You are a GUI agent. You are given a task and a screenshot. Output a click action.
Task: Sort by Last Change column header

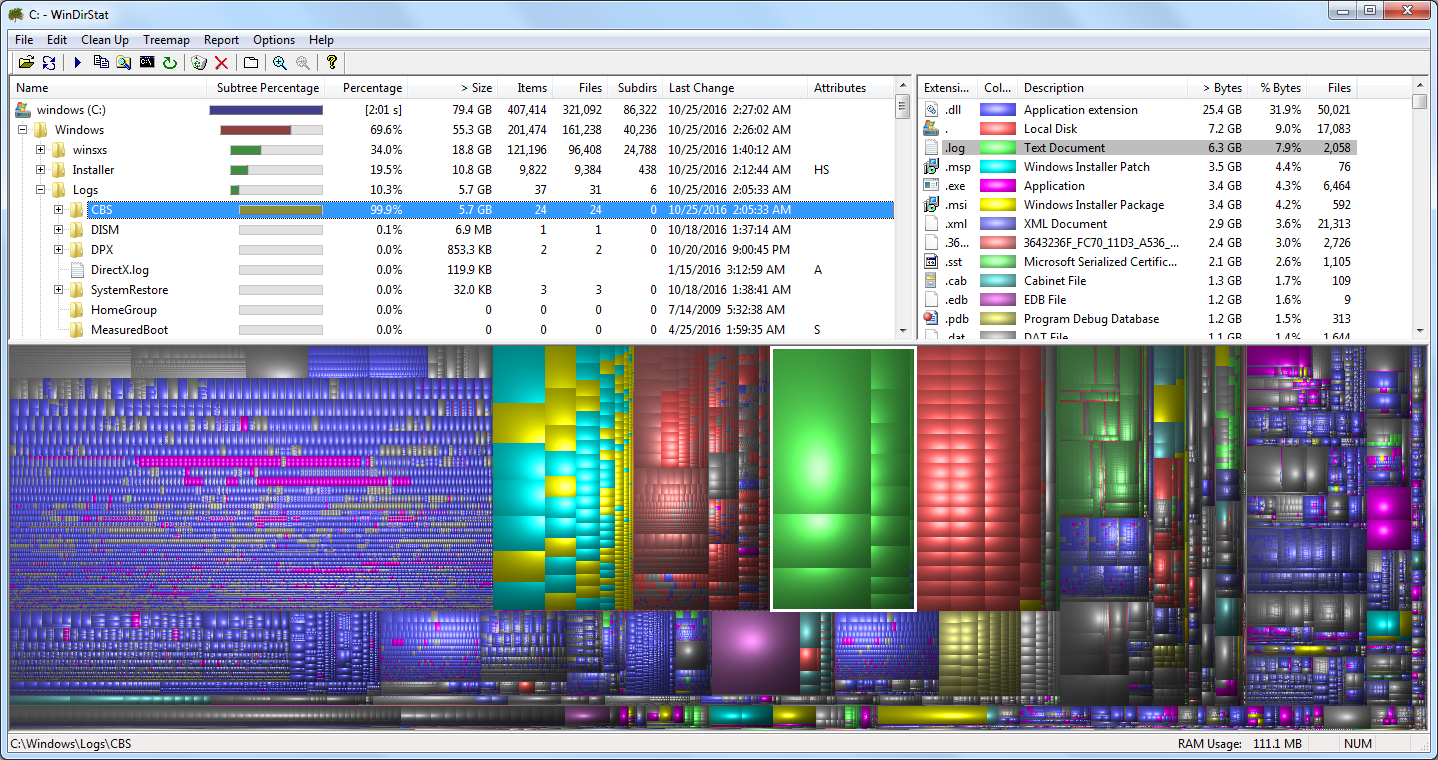(734, 88)
